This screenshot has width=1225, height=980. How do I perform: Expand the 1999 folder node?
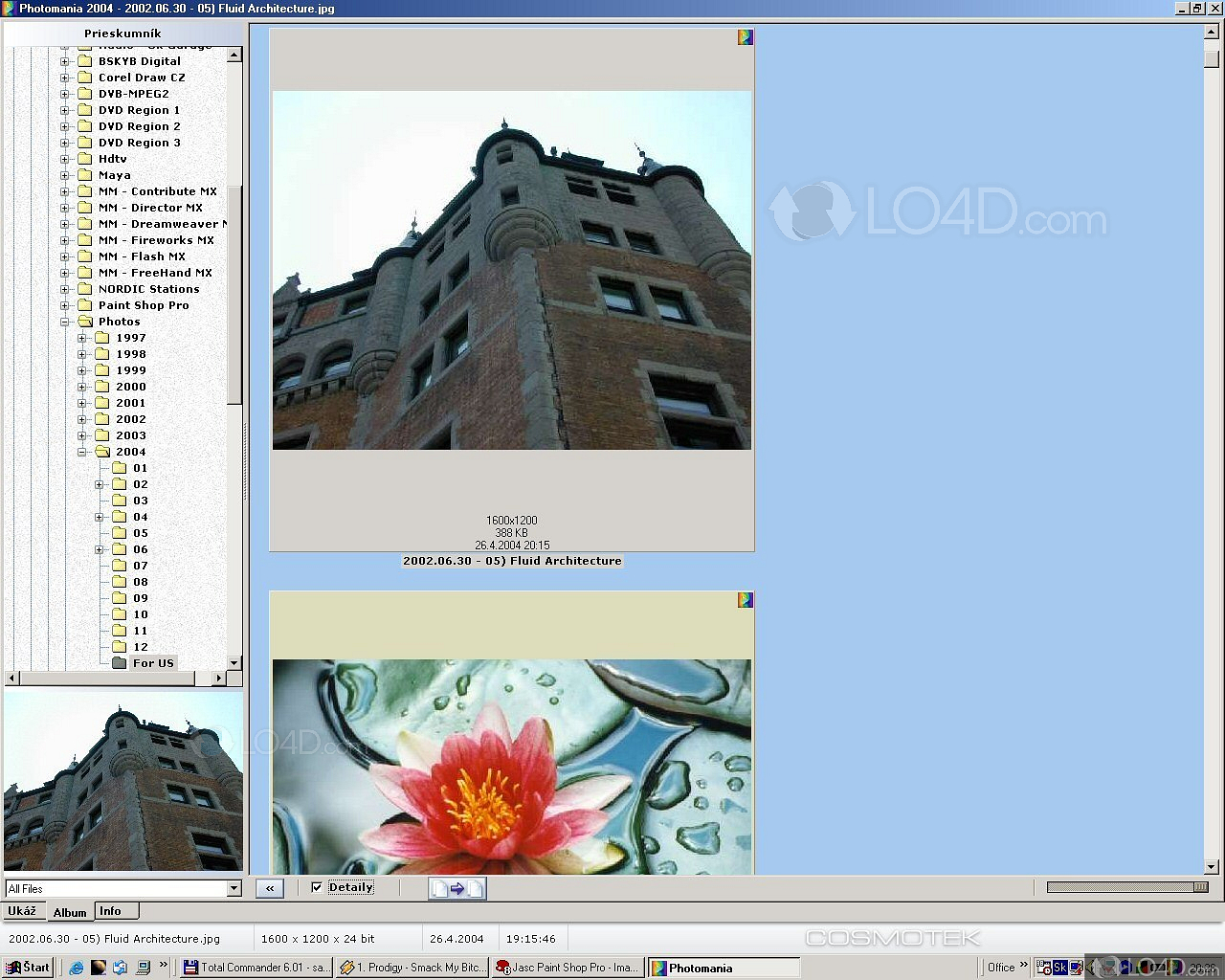(82, 370)
